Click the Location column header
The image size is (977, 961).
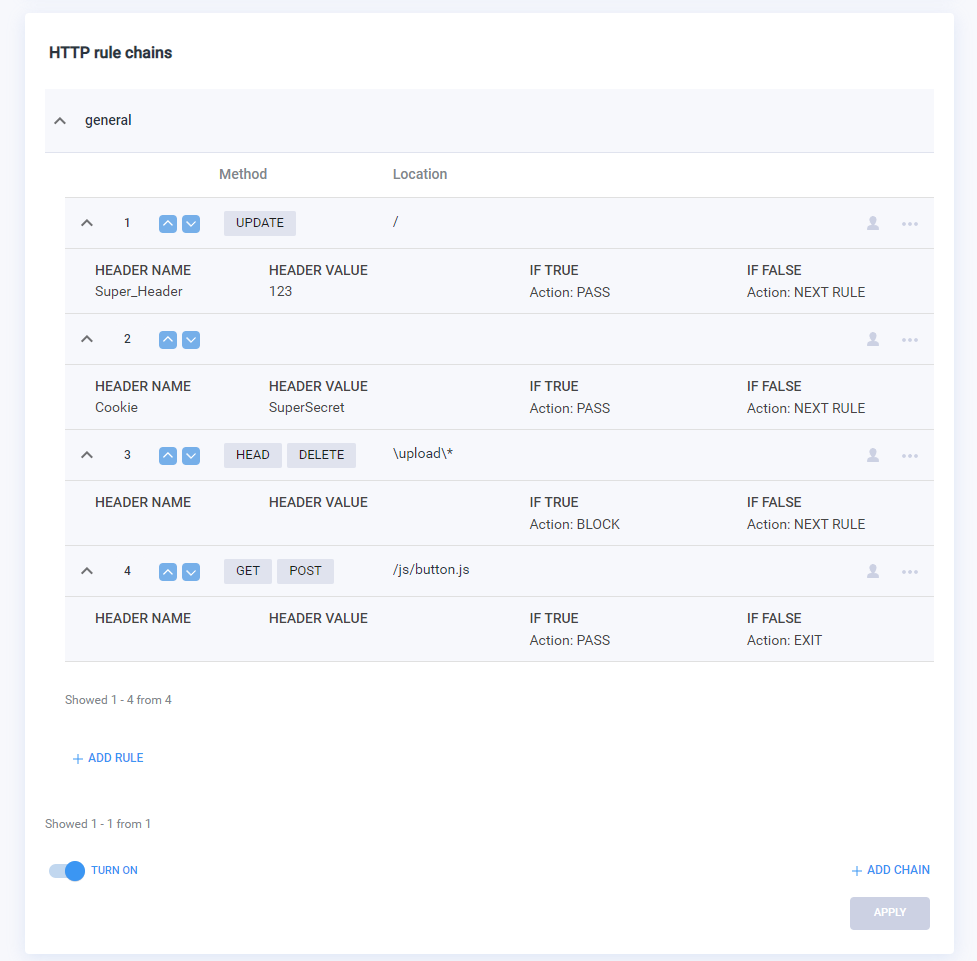[x=420, y=175]
